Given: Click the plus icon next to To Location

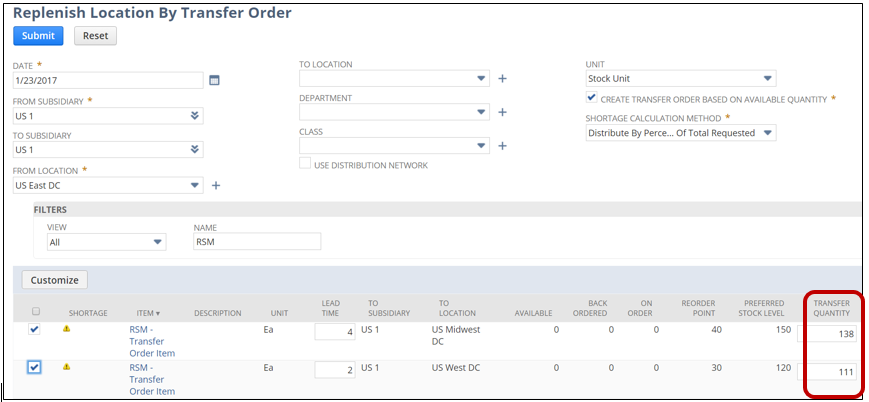Looking at the screenshot, I should coord(502,79).
